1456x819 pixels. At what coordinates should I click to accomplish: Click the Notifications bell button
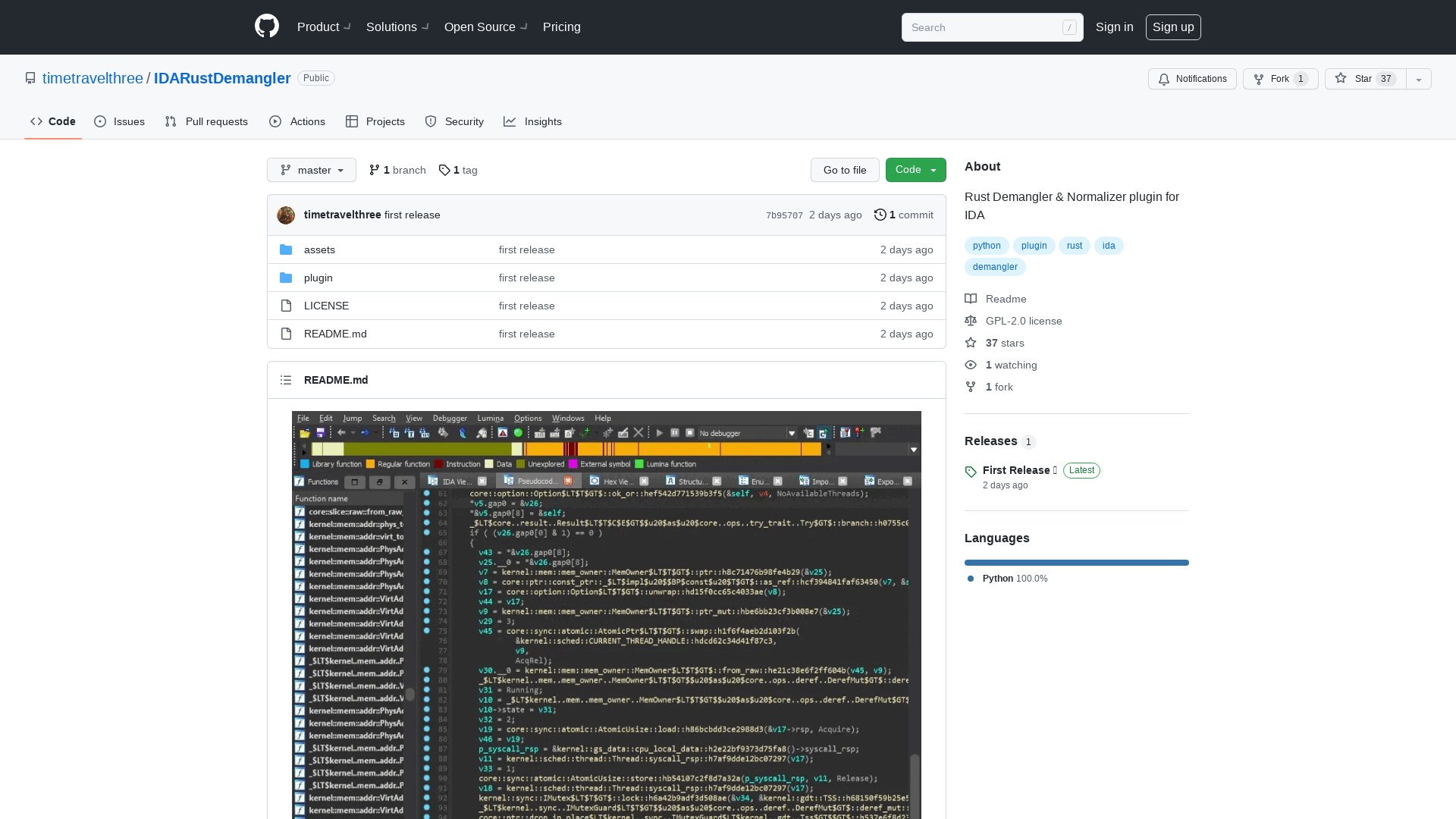(1192, 79)
